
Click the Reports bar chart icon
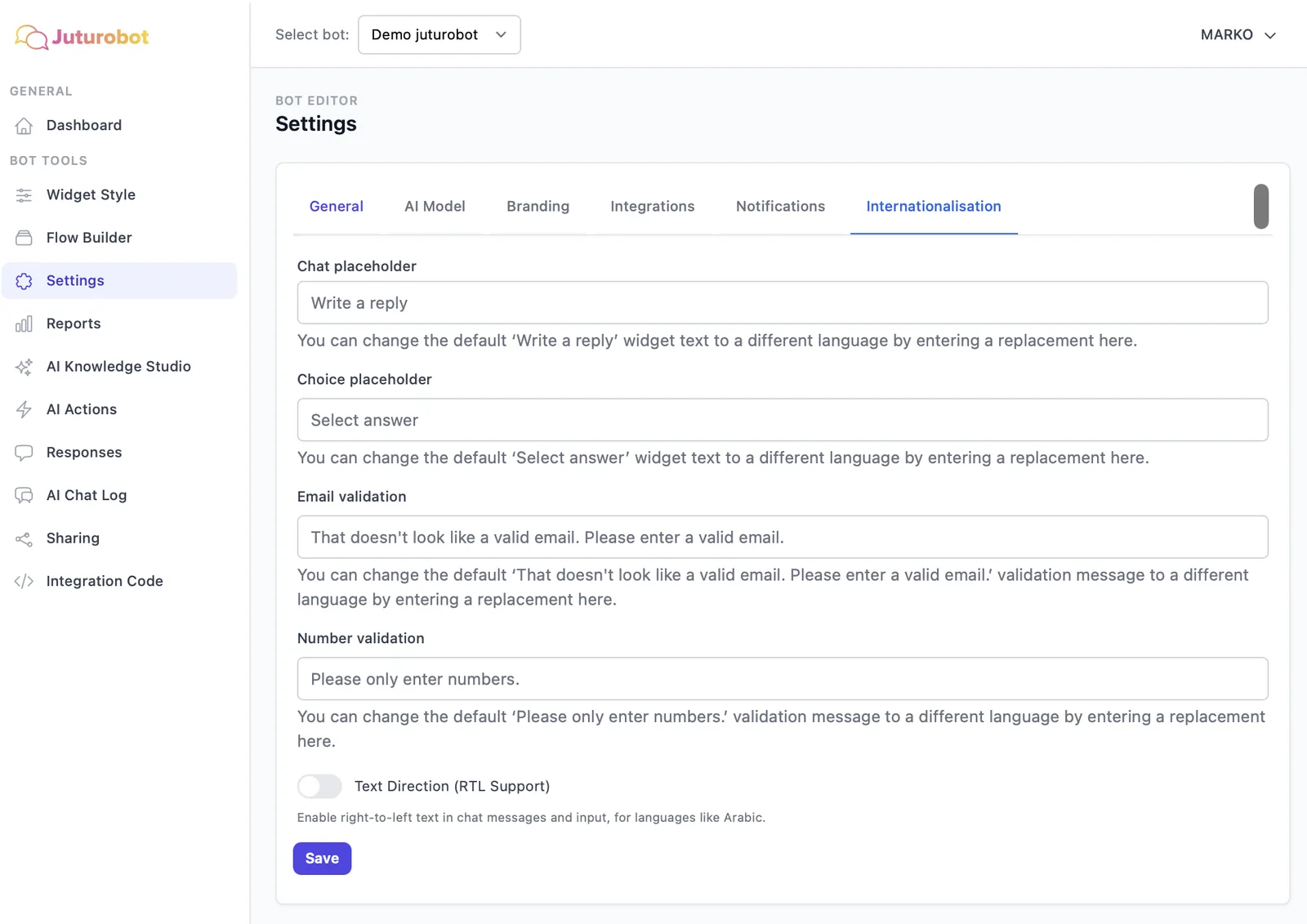coord(24,324)
